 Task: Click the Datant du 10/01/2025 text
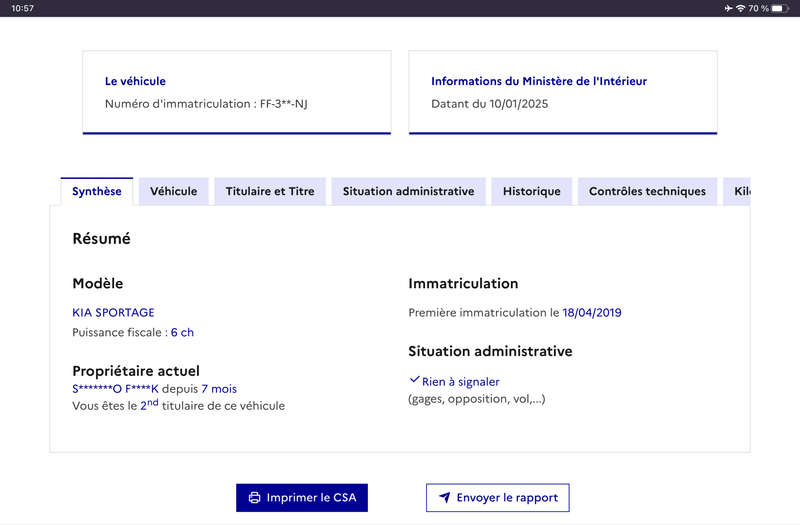coord(490,104)
